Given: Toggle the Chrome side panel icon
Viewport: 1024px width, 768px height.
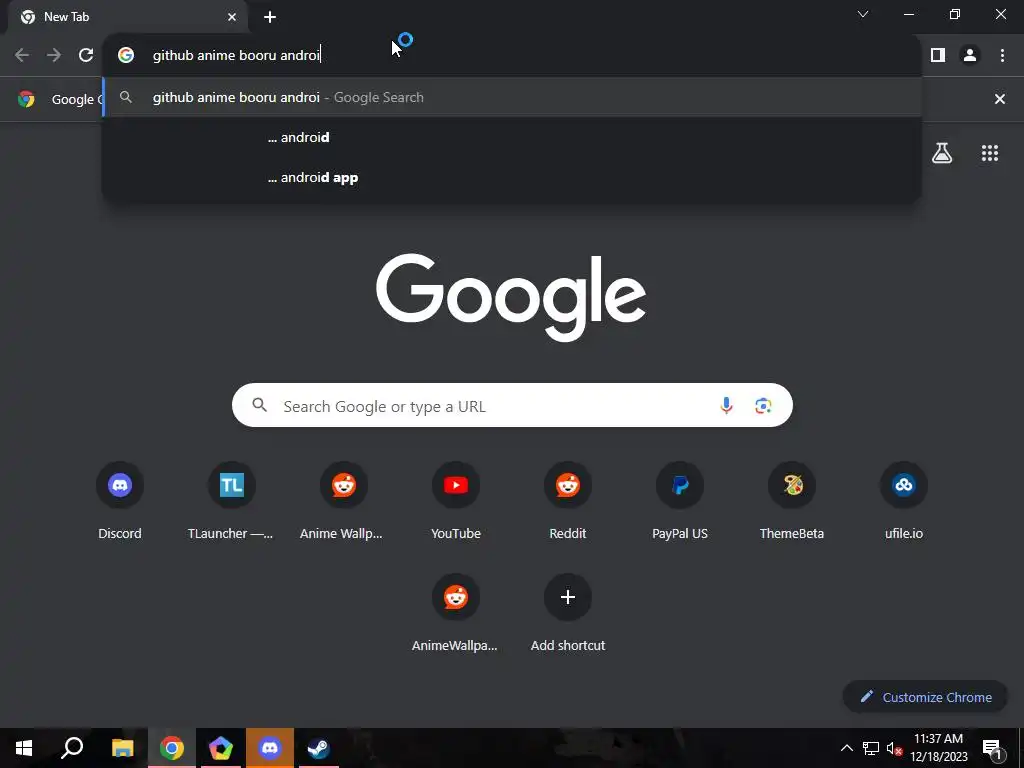Looking at the screenshot, I should coord(938,56).
